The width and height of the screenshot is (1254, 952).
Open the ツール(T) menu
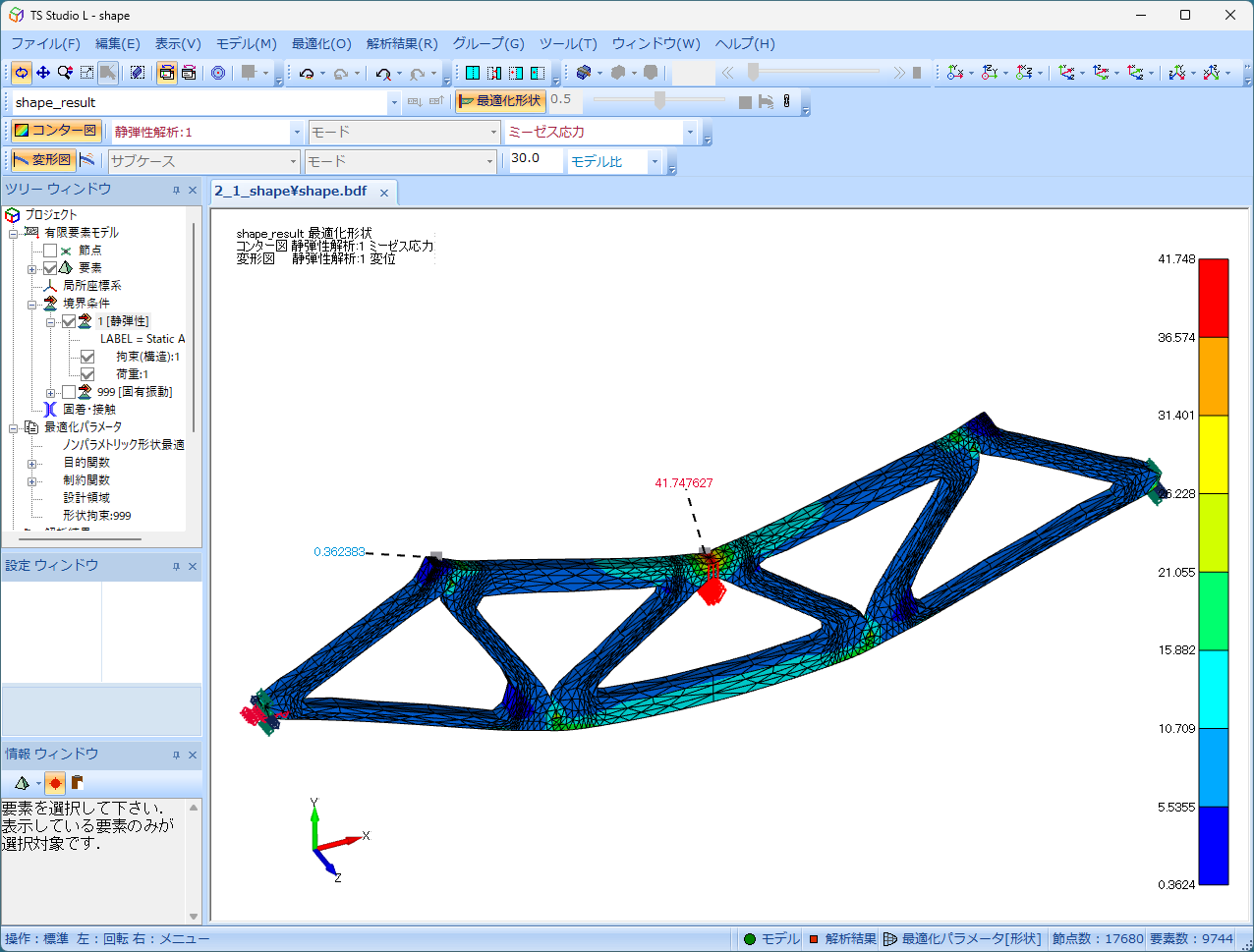pyautogui.click(x=568, y=43)
